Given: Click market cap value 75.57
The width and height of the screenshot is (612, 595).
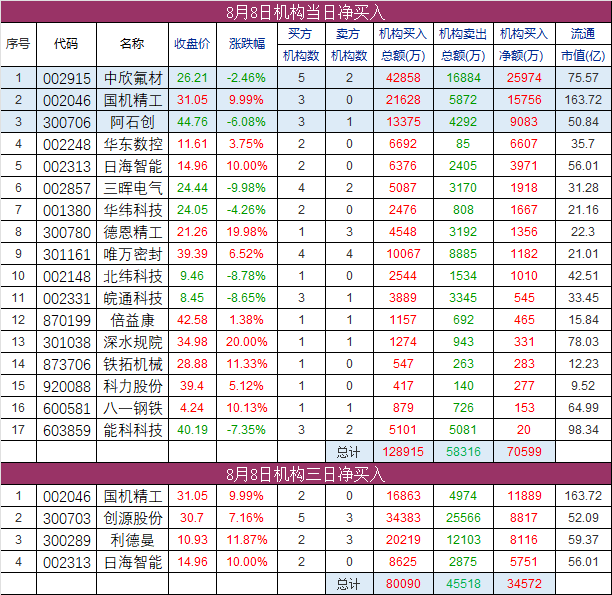Looking at the screenshot, I should (x=583, y=78).
